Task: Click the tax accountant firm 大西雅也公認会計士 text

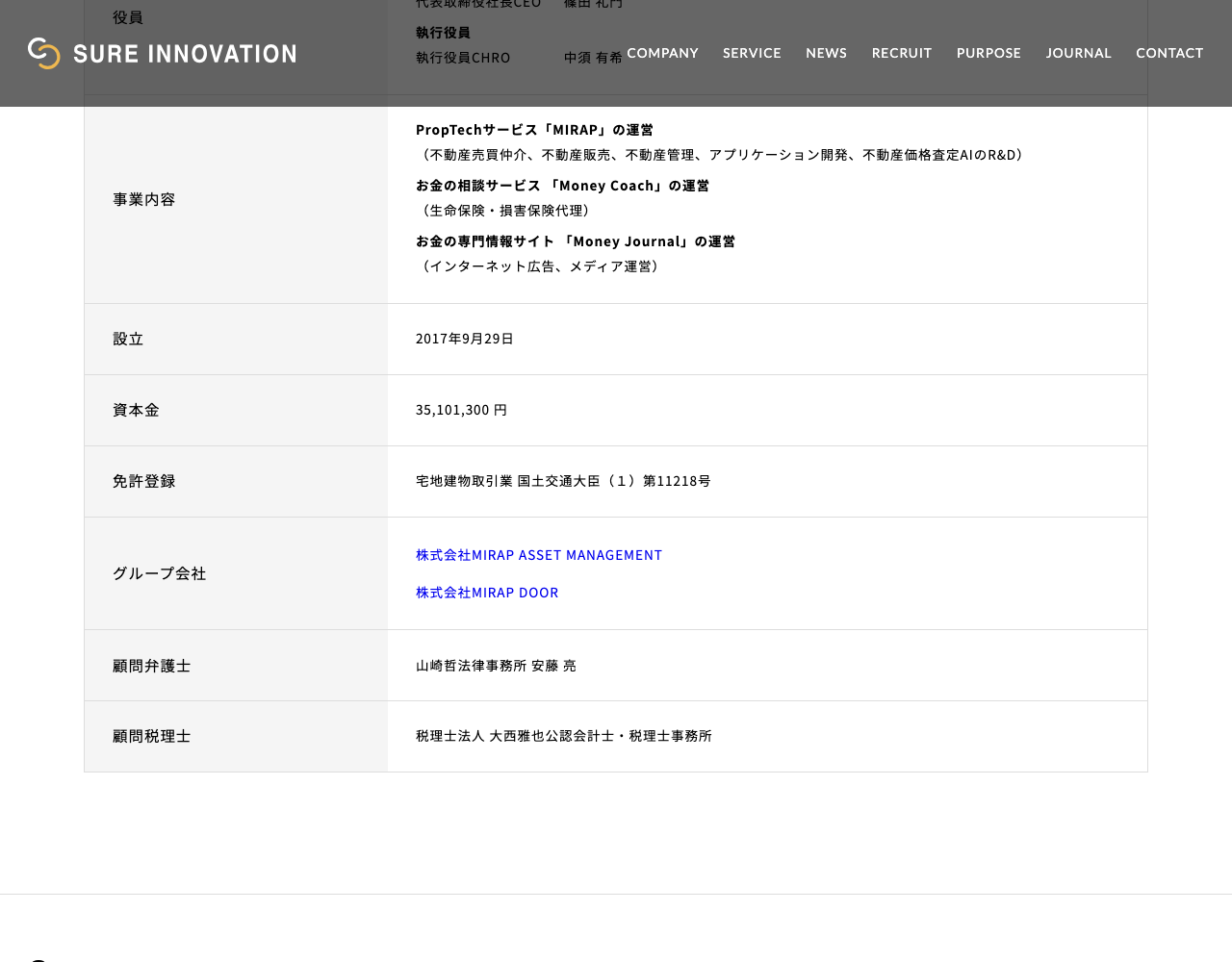Action: click(x=552, y=736)
